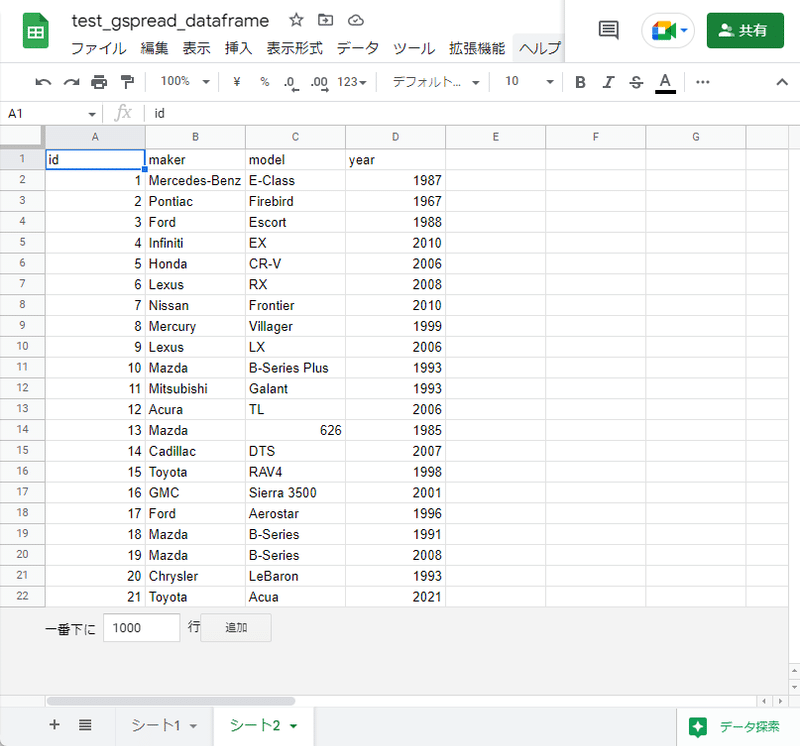Select the cell containing Sierra 3500
The image size is (800, 746).
pyautogui.click(x=295, y=493)
